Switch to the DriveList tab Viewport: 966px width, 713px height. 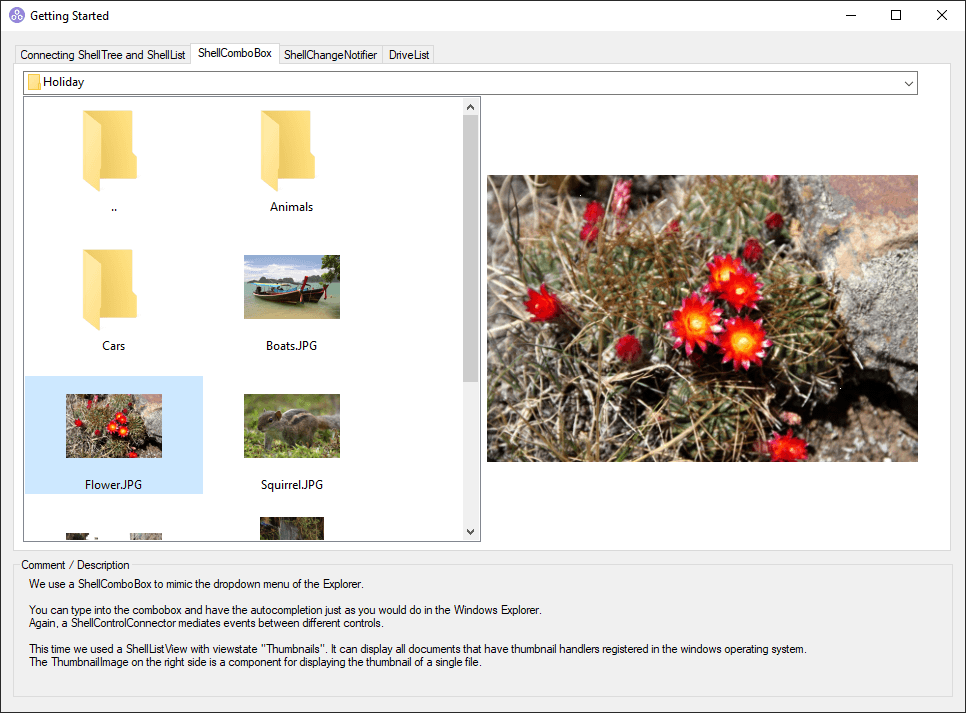(408, 55)
